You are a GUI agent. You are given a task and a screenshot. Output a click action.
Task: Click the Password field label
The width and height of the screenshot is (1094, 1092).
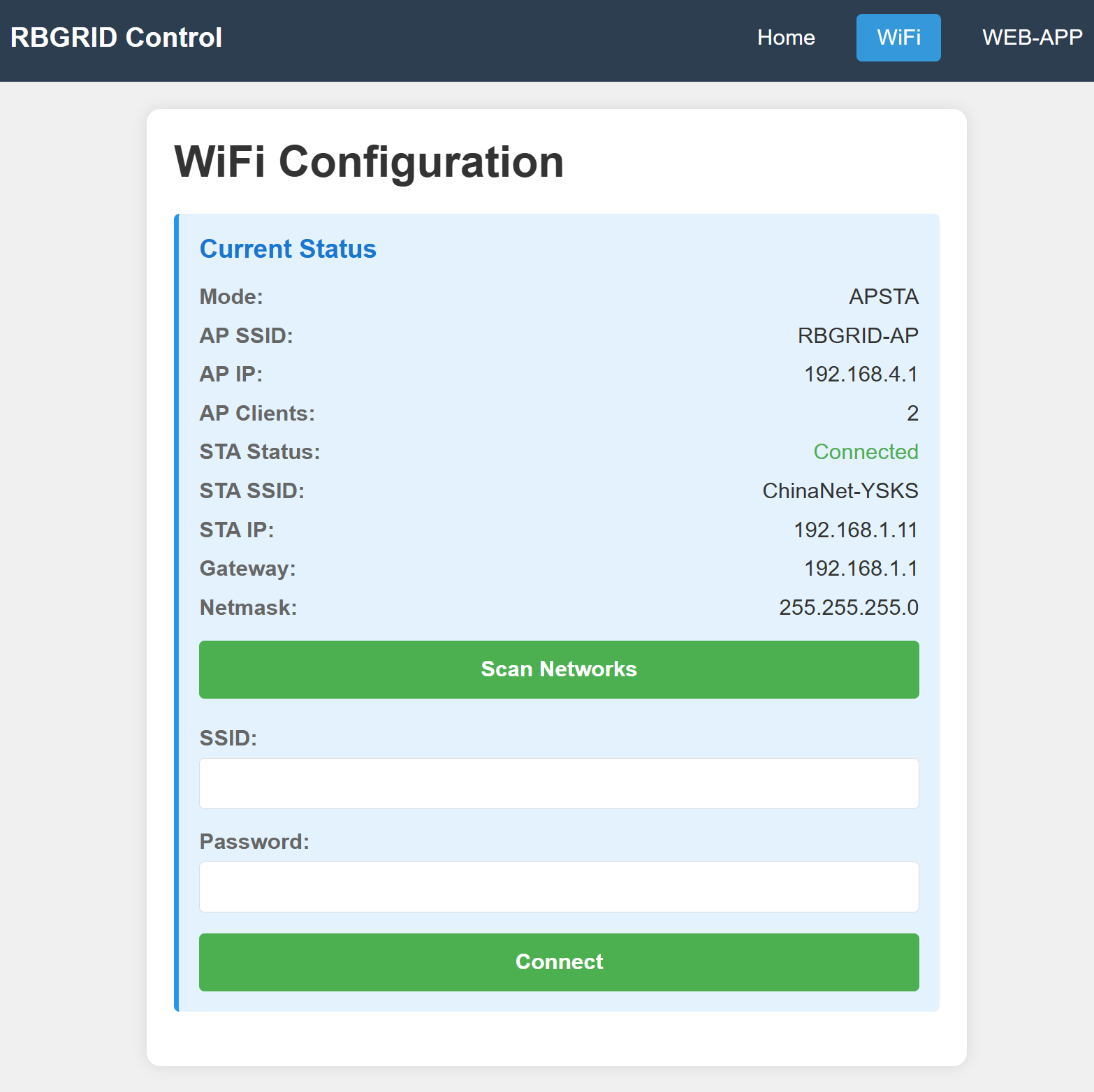pyautogui.click(x=254, y=842)
